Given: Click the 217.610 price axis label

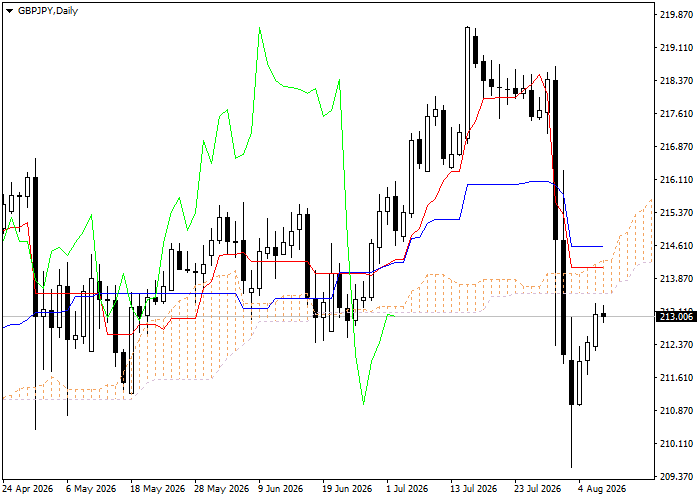Looking at the screenshot, I should coord(676,114).
